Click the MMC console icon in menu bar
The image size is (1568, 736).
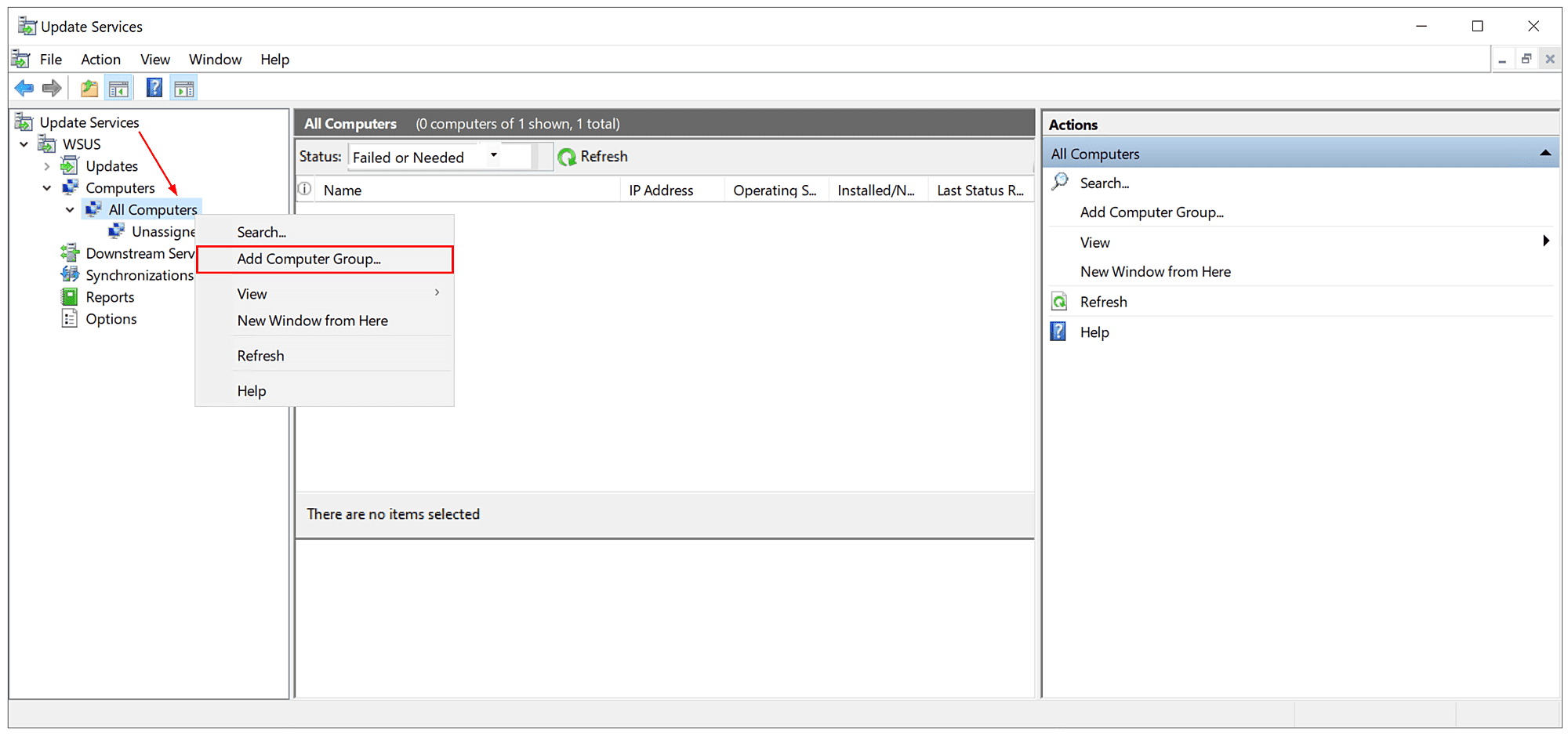(x=21, y=60)
